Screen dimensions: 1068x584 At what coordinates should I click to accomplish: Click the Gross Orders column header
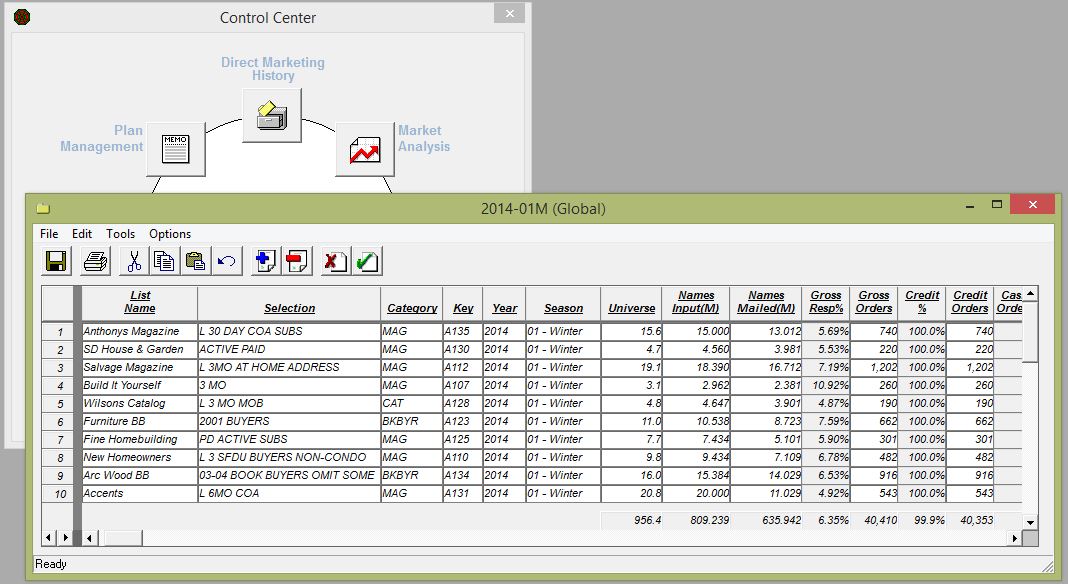click(874, 303)
